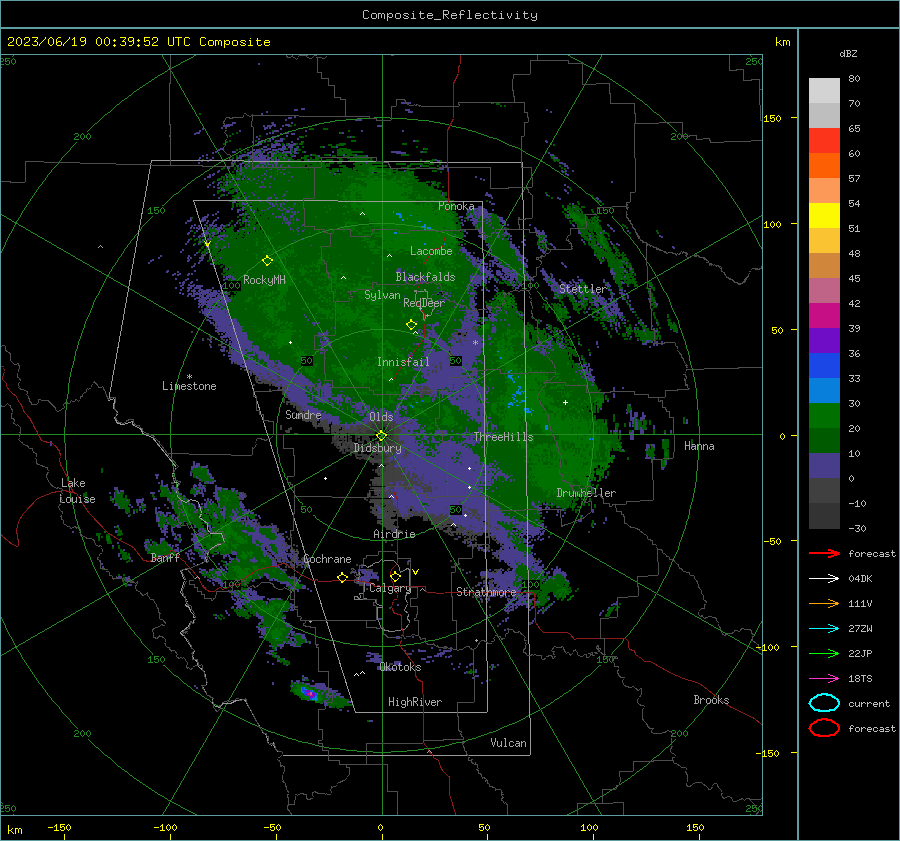Click the Sundre city label
Viewport: 900px width, 841px height.
303,414
